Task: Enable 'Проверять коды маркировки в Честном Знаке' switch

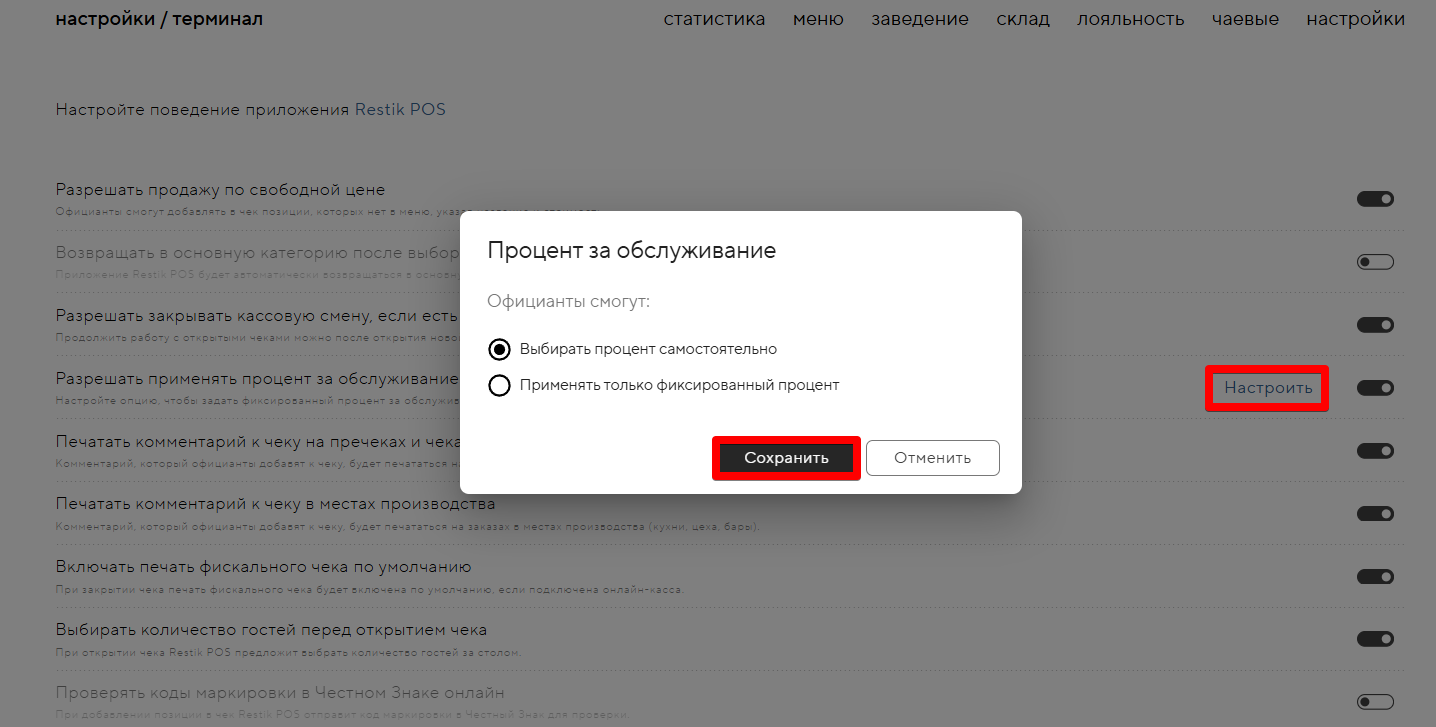Action: point(1375,702)
